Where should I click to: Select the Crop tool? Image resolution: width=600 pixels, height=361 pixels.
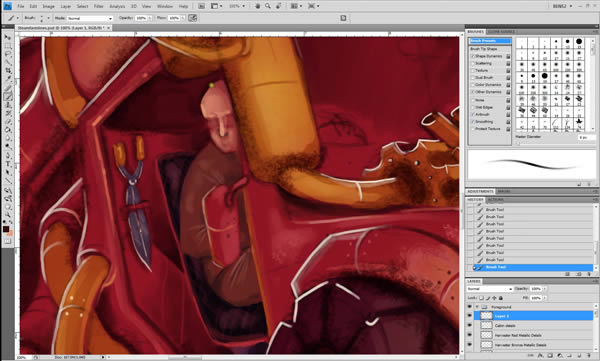pos(7,70)
